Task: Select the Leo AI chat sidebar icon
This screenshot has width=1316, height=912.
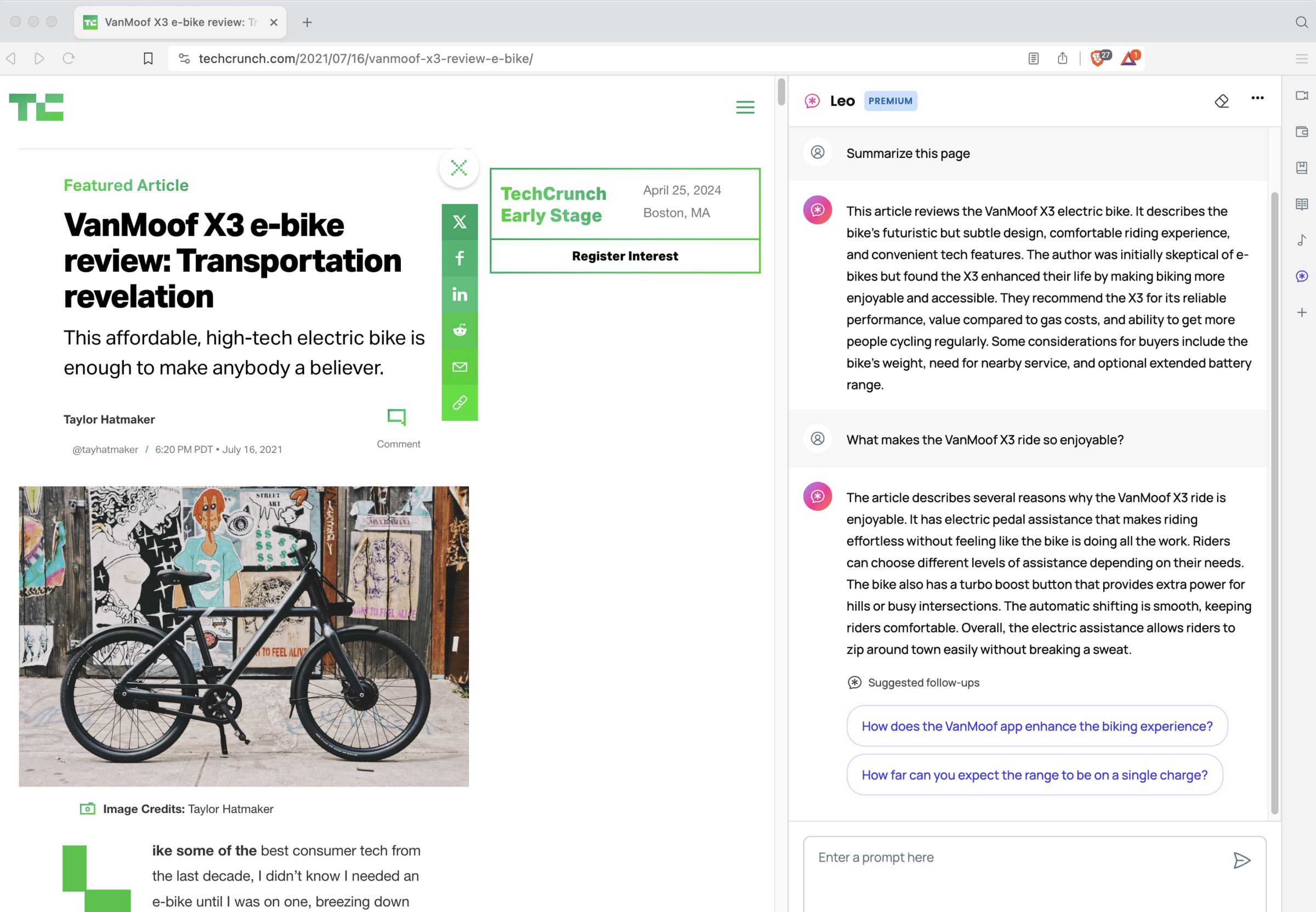Action: [1303, 276]
